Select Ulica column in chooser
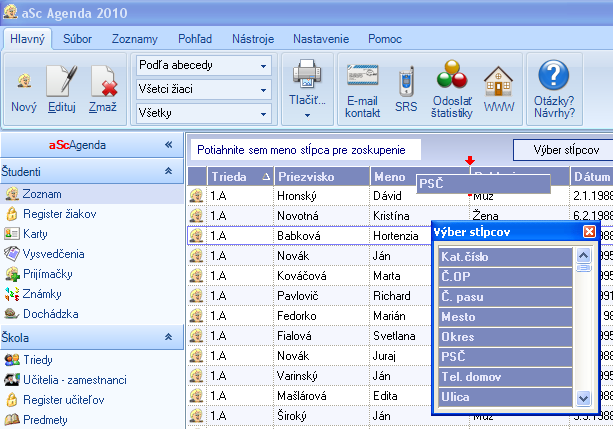613x429 pixels. pos(505,397)
